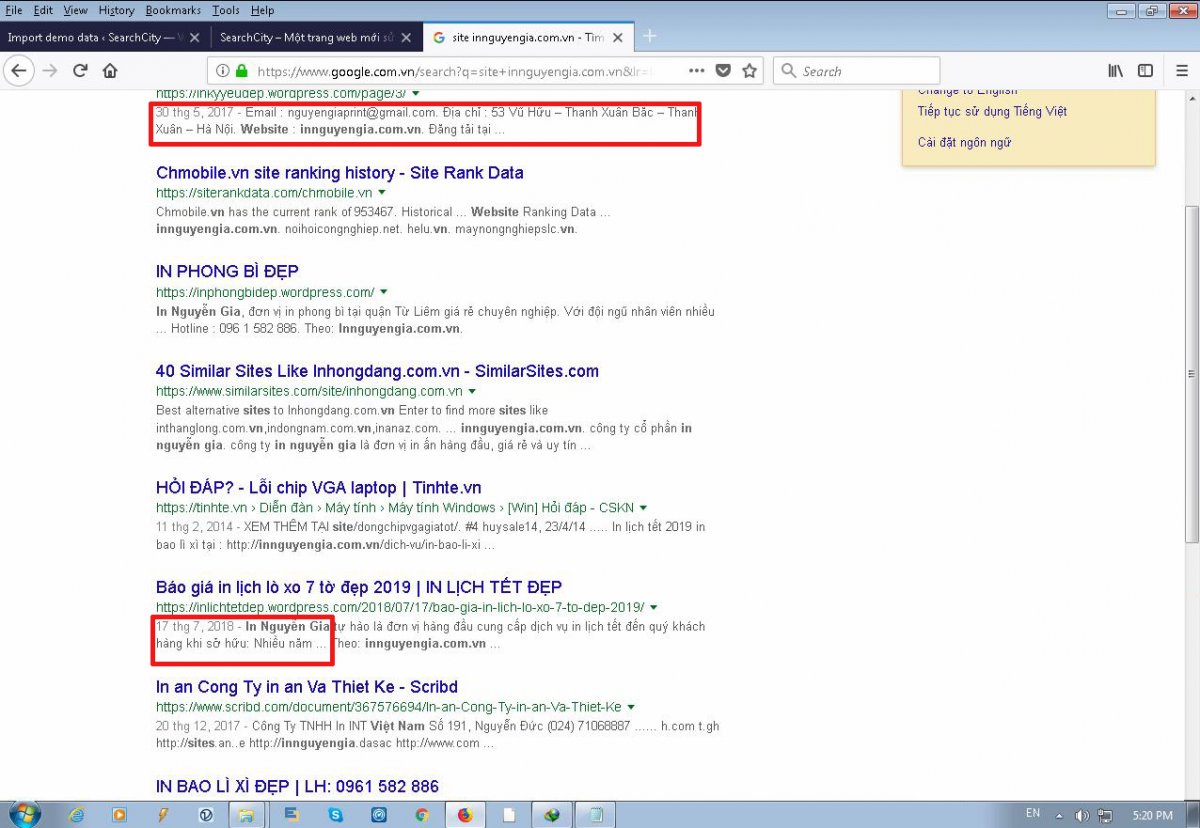Click the forward navigation arrow

(x=50, y=71)
